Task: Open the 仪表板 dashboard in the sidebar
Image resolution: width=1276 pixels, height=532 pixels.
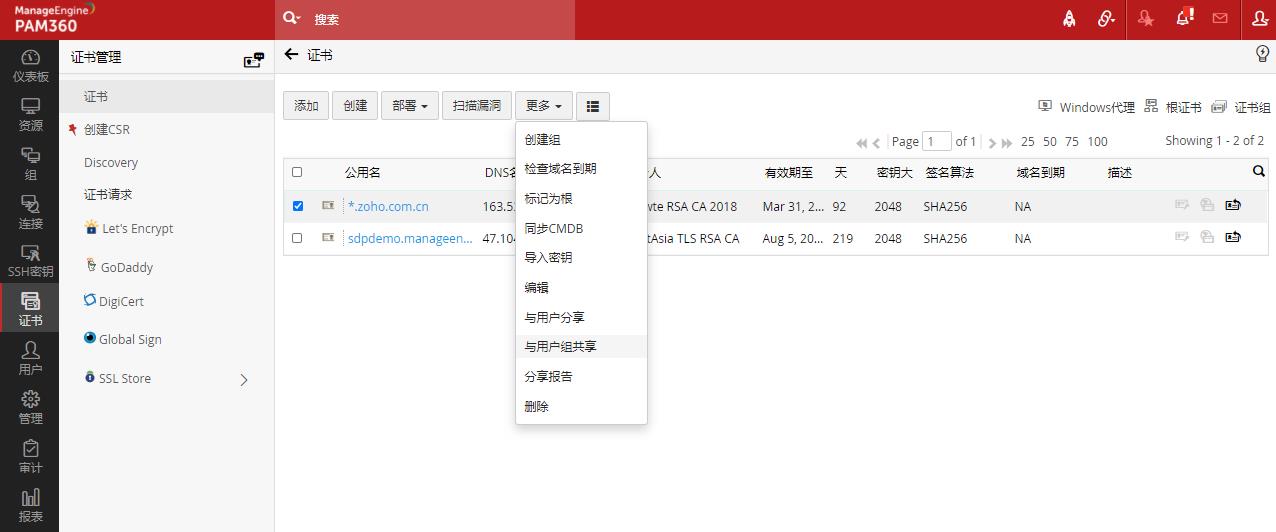Action: tap(30, 66)
